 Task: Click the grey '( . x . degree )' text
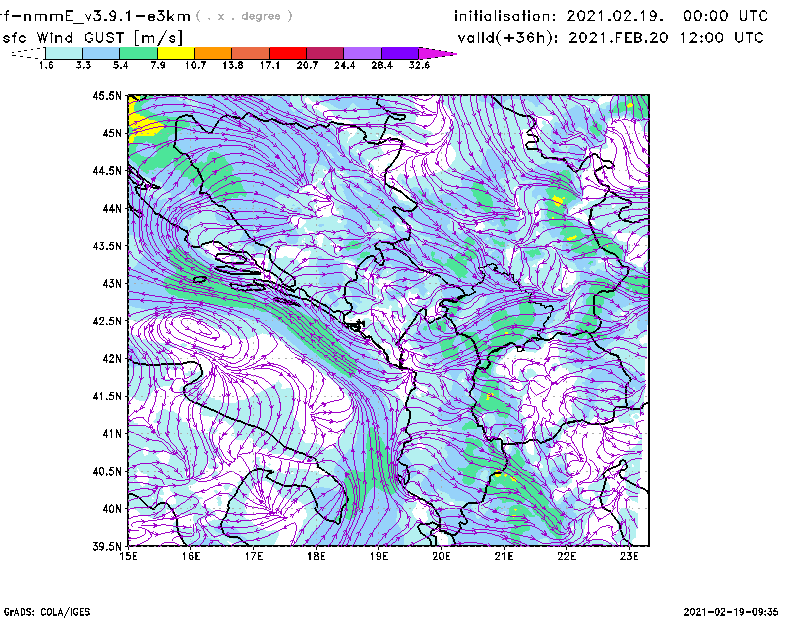[x=244, y=16]
